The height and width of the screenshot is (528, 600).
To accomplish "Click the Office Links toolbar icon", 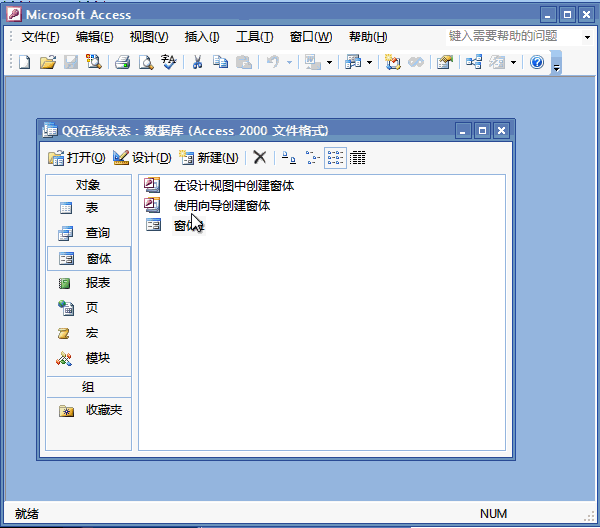I will (313, 62).
